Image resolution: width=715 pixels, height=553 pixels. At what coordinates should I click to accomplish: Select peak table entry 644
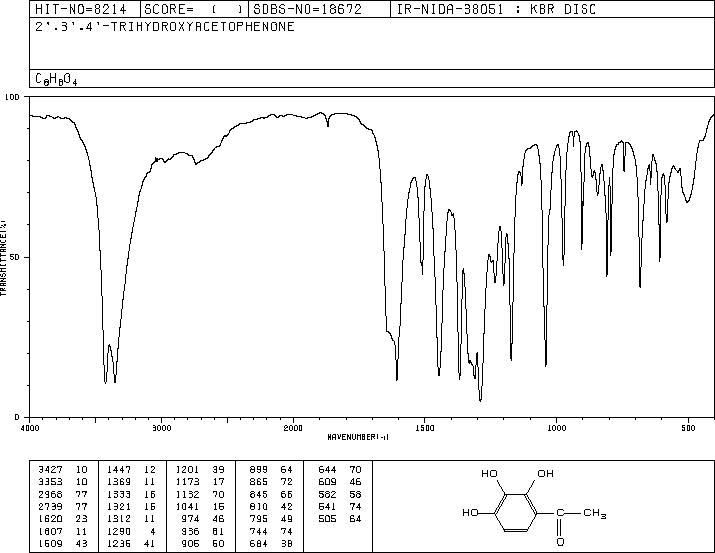pyautogui.click(x=327, y=470)
